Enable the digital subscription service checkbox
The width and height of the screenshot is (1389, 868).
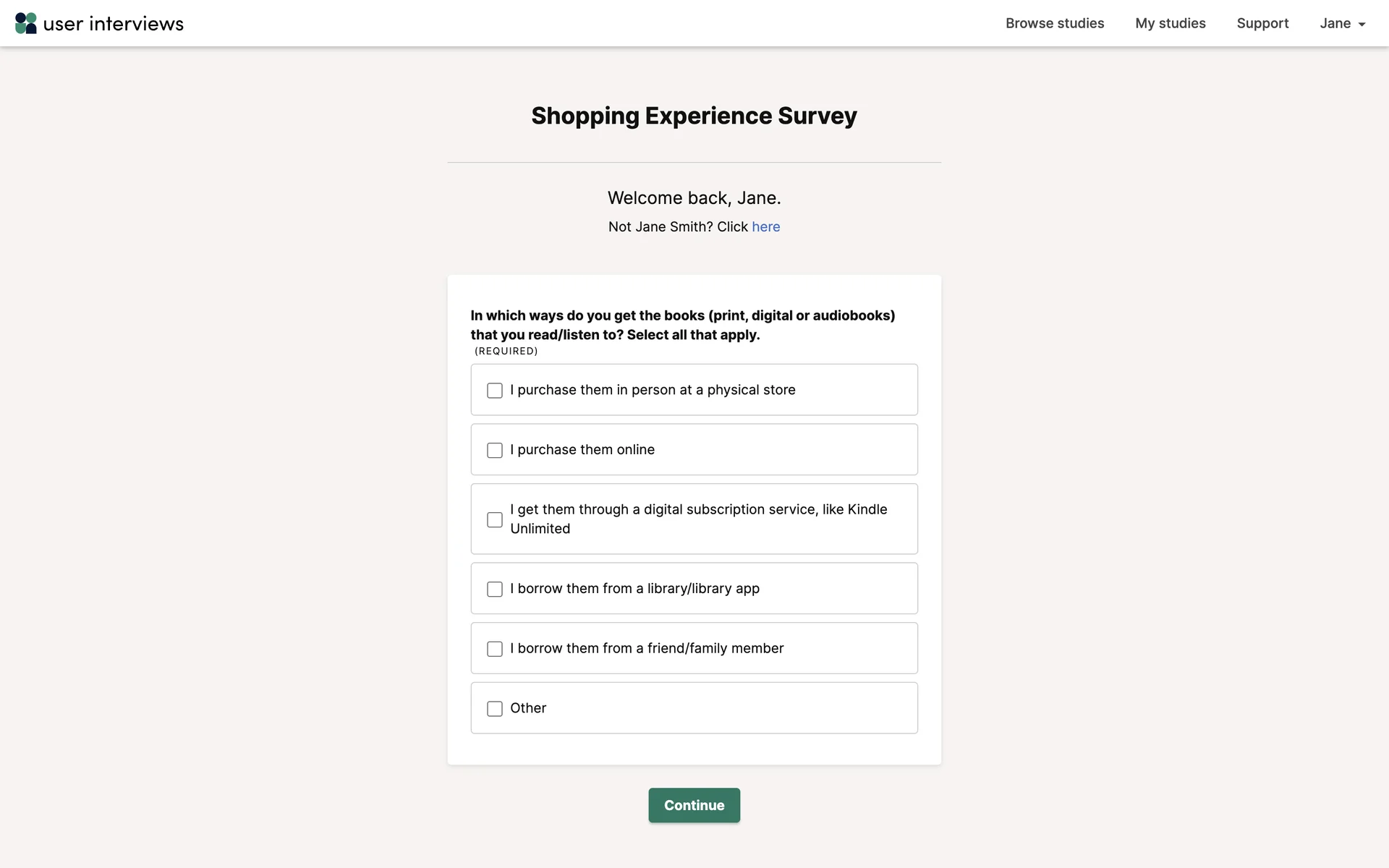[x=495, y=520]
